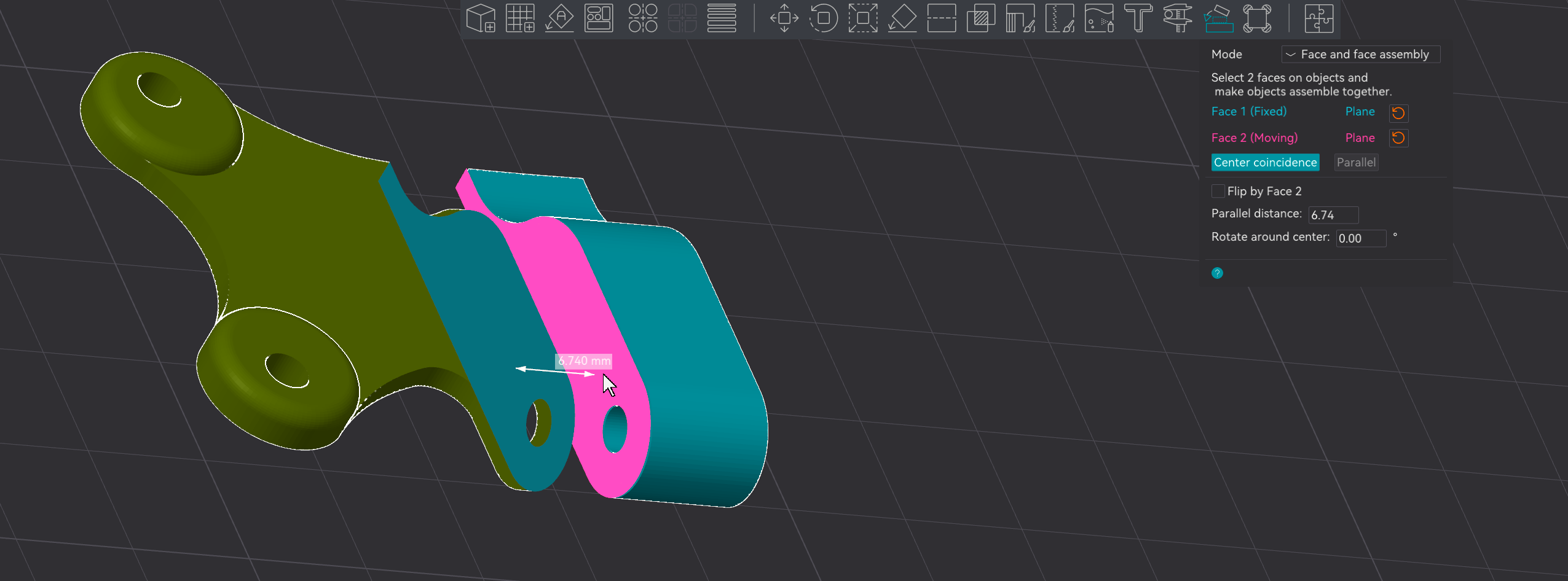Click the Face 1 (Fixed) label

pos(1248,111)
